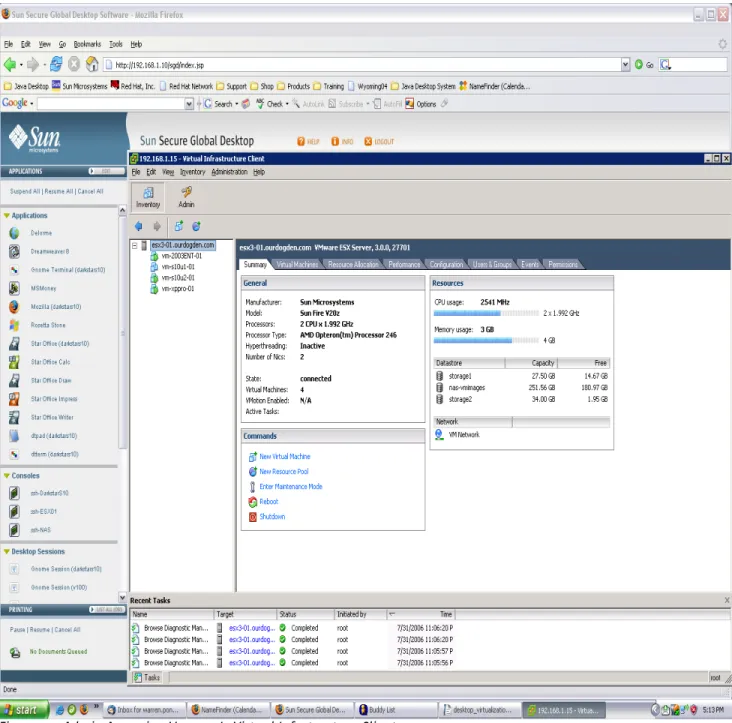Open the Admin toolbar icon
Image resolution: width=732 pixels, height=723 pixels.
[186, 197]
